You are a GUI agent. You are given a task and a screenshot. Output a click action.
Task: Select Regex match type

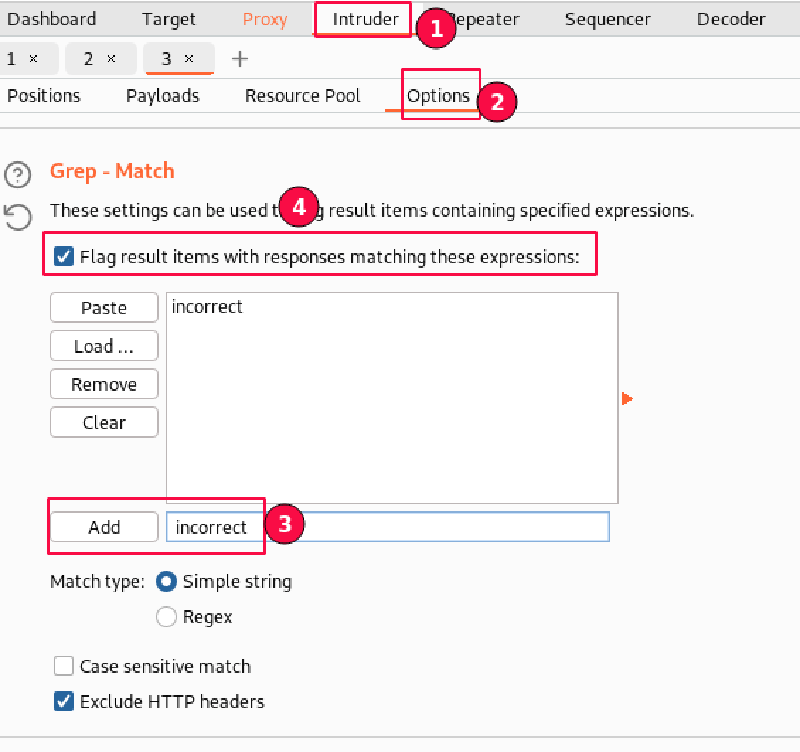coord(167,617)
